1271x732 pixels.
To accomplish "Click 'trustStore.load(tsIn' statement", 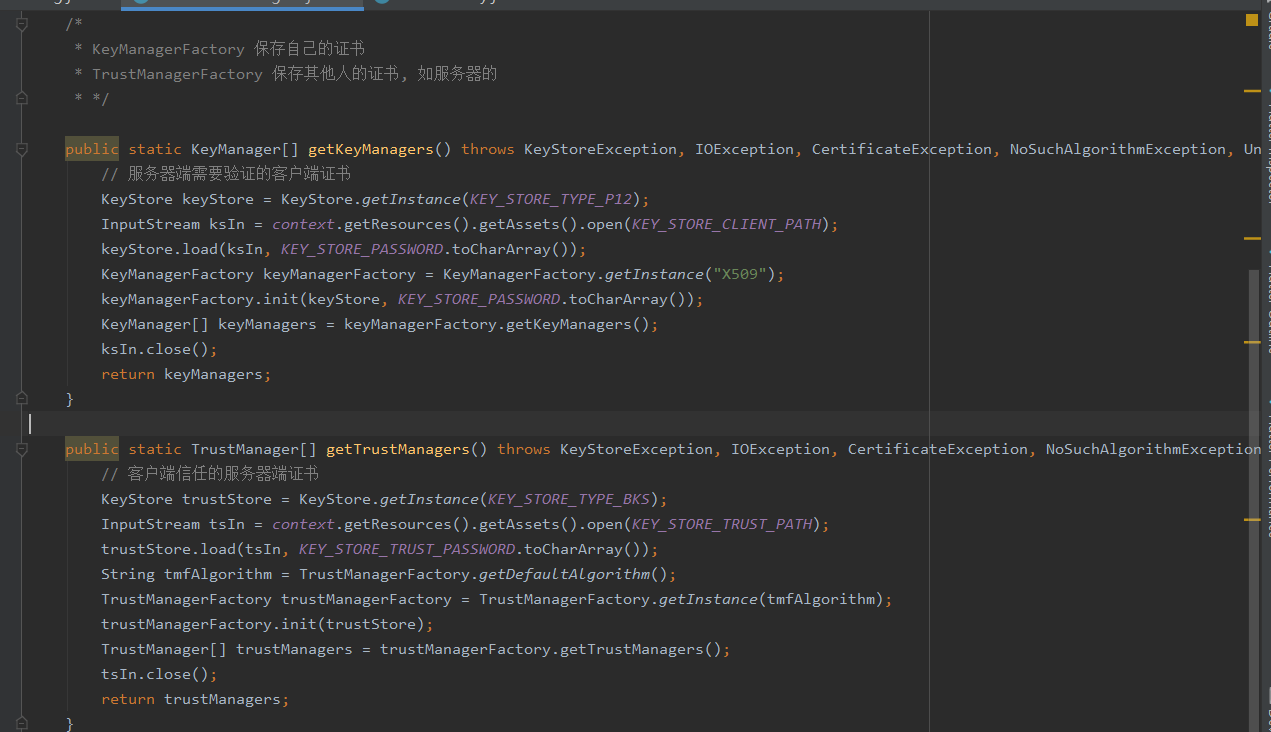I will [380, 549].
